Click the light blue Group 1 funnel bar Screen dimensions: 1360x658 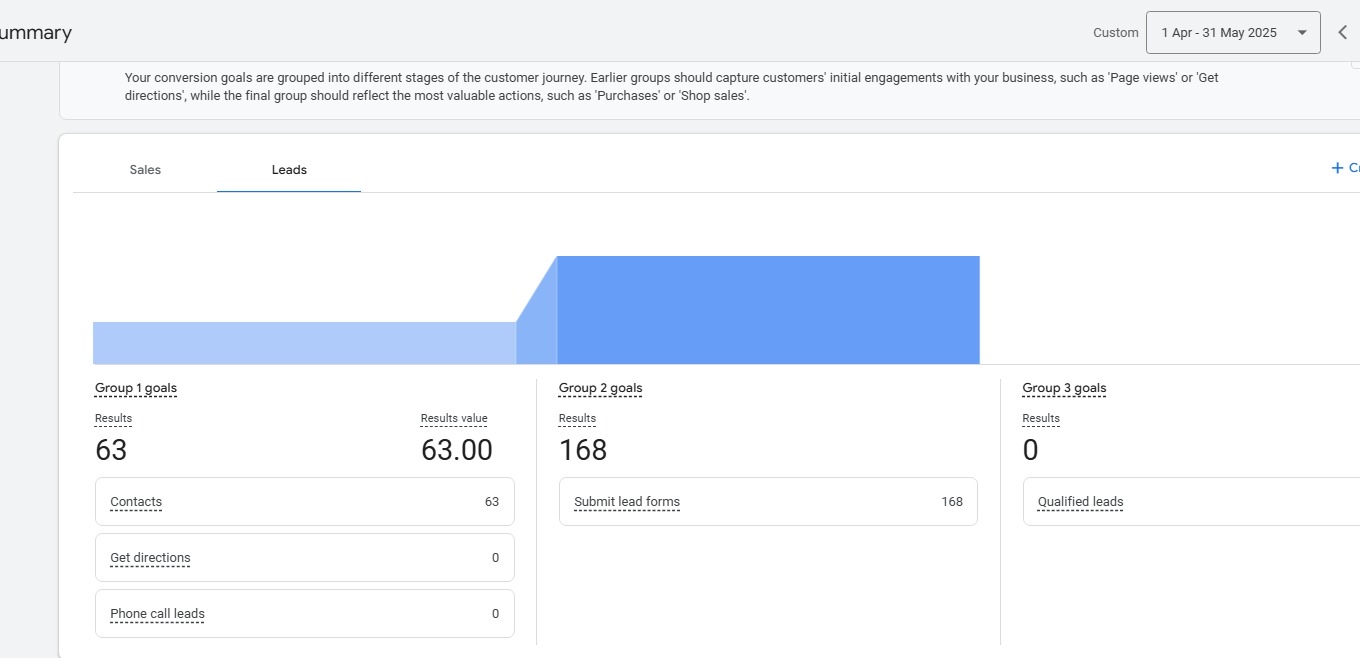coord(304,343)
